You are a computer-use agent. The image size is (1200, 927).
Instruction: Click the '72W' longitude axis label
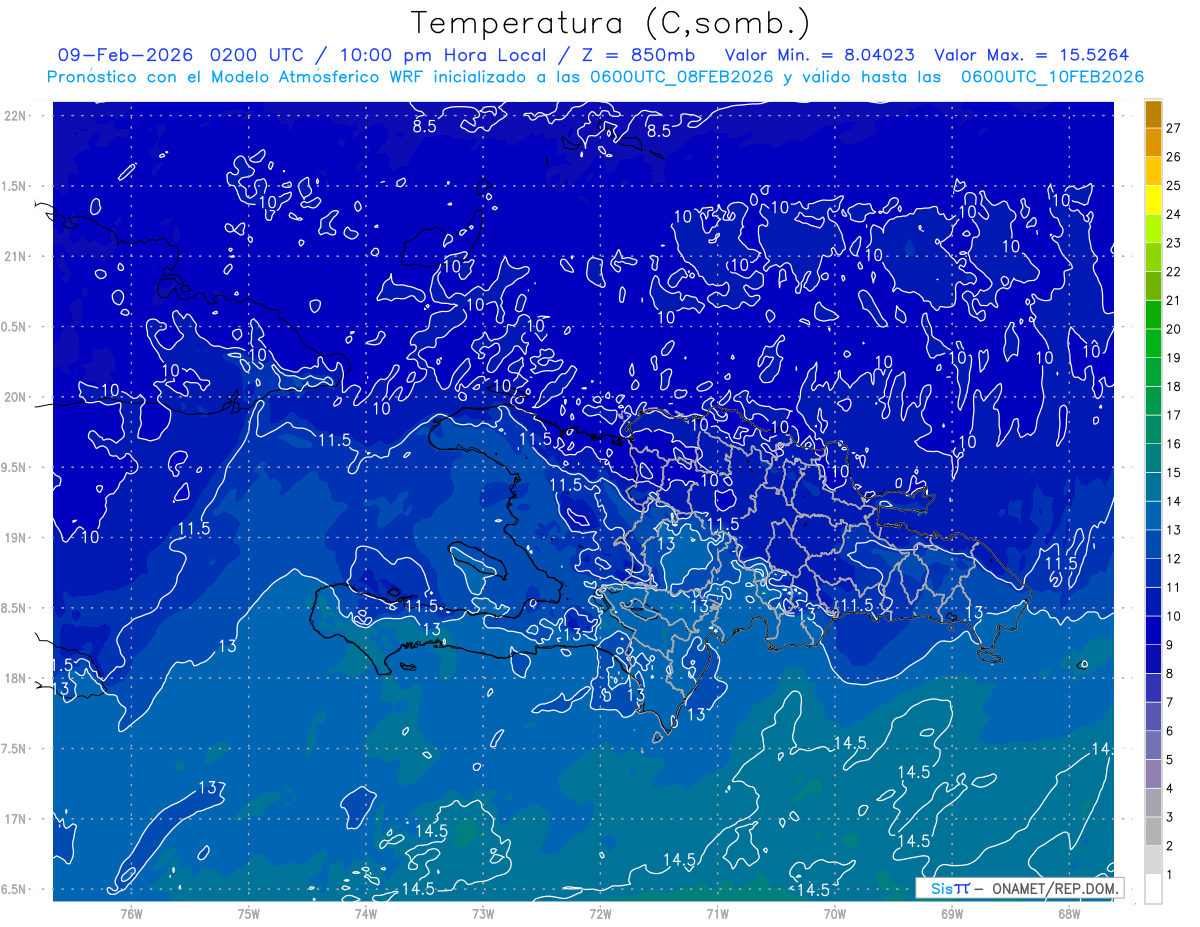click(x=600, y=914)
